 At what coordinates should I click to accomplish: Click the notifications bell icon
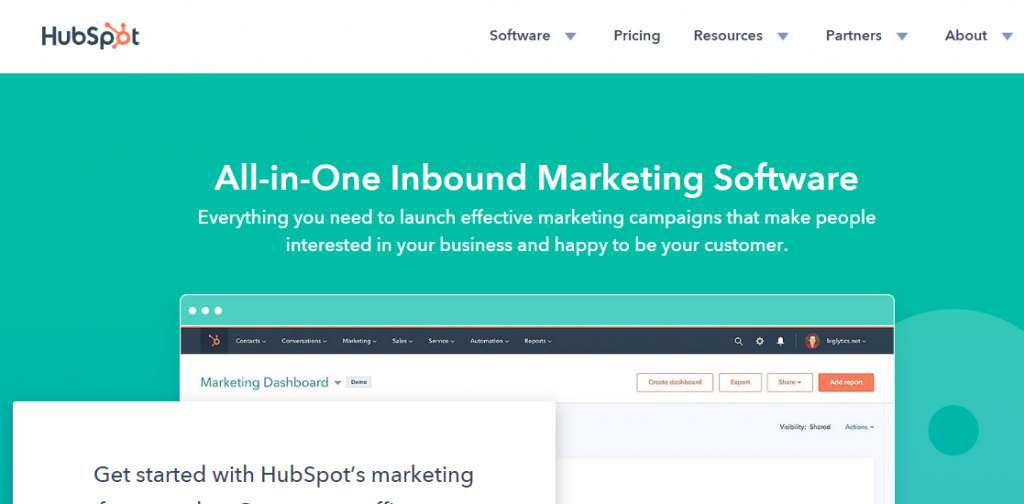click(x=780, y=341)
